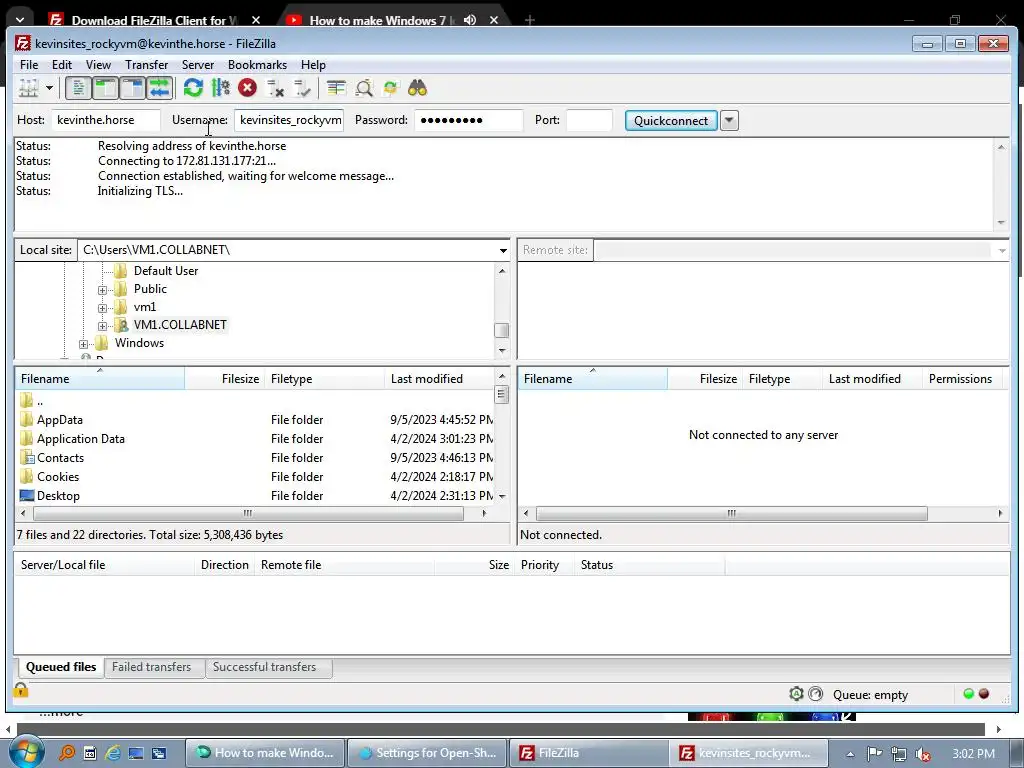Expand the Public folder tree node
1024x768 pixels.
click(x=103, y=290)
